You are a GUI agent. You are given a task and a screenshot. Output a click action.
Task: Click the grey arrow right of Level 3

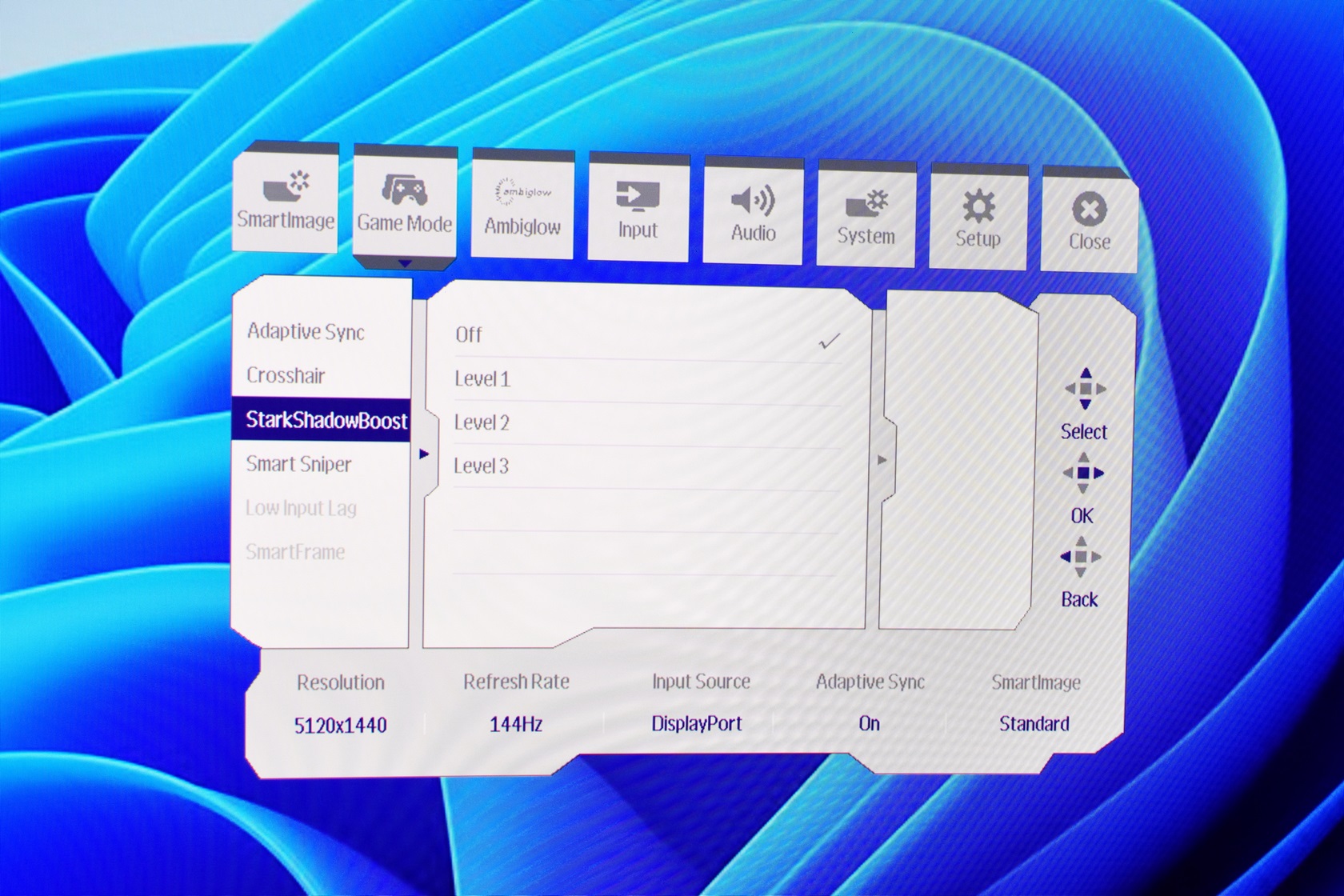882,460
